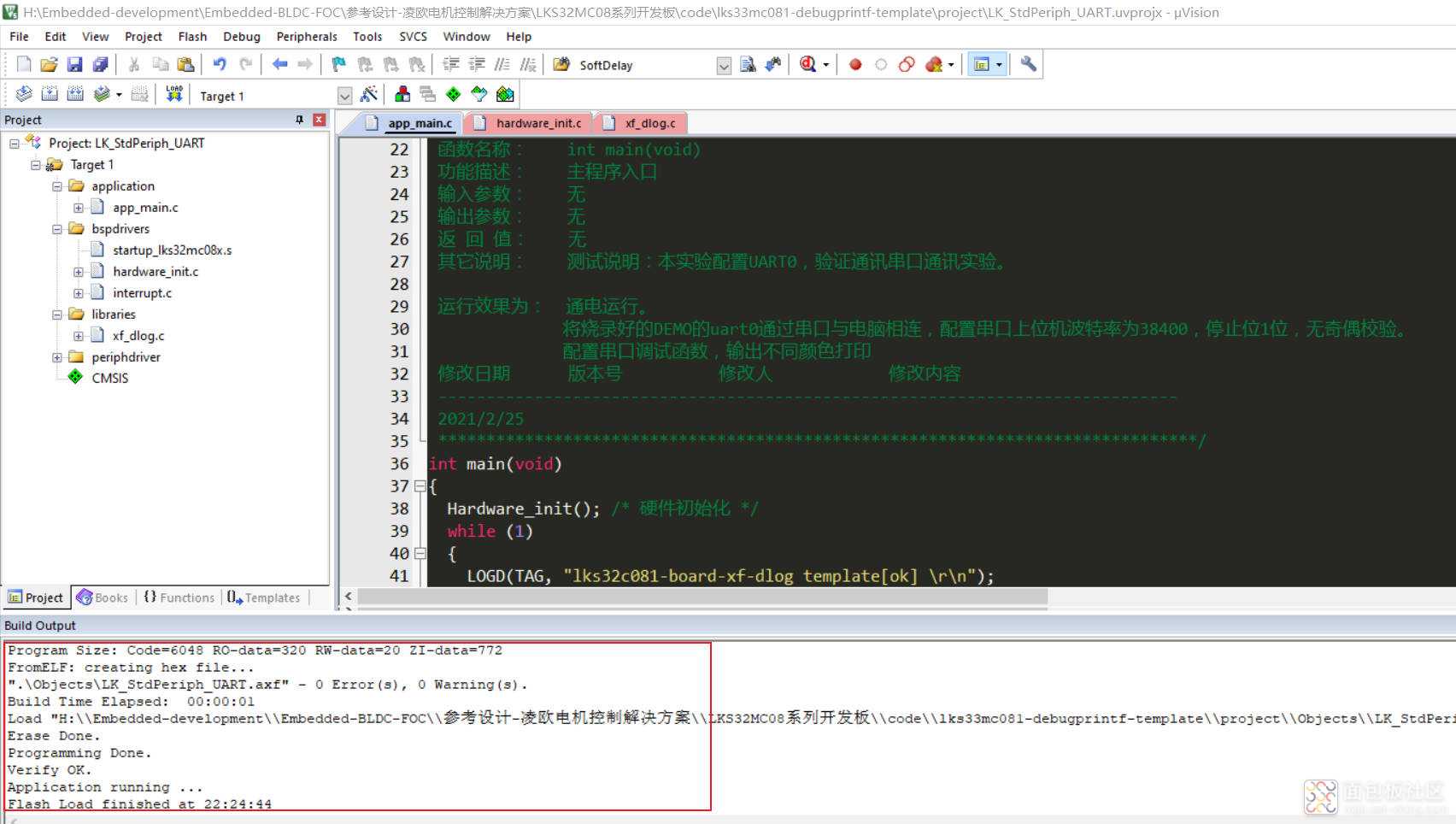Click 'Hardware_init();' on code line 38

point(524,509)
